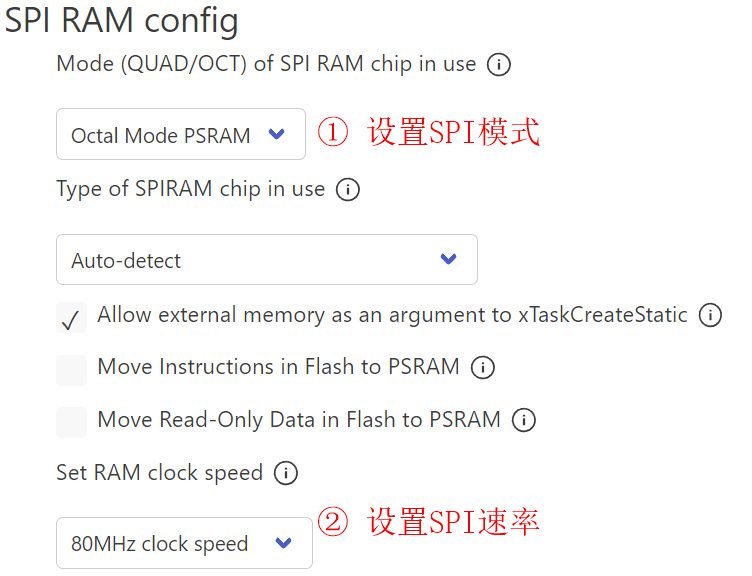The image size is (752, 576).
Task: Enable Move Instructions in Flash to PSRAM checkbox
Action: pos(71,369)
